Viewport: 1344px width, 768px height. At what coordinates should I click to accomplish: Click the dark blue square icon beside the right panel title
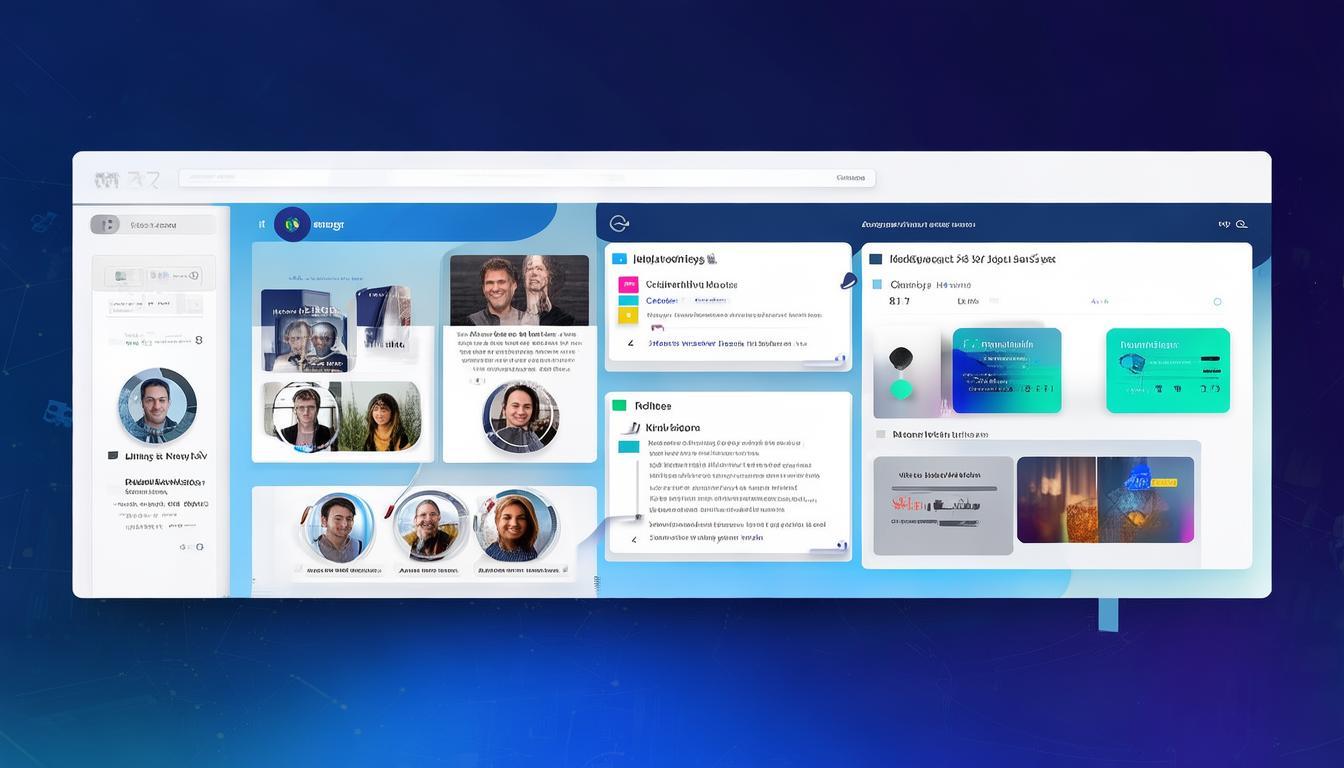(876, 259)
